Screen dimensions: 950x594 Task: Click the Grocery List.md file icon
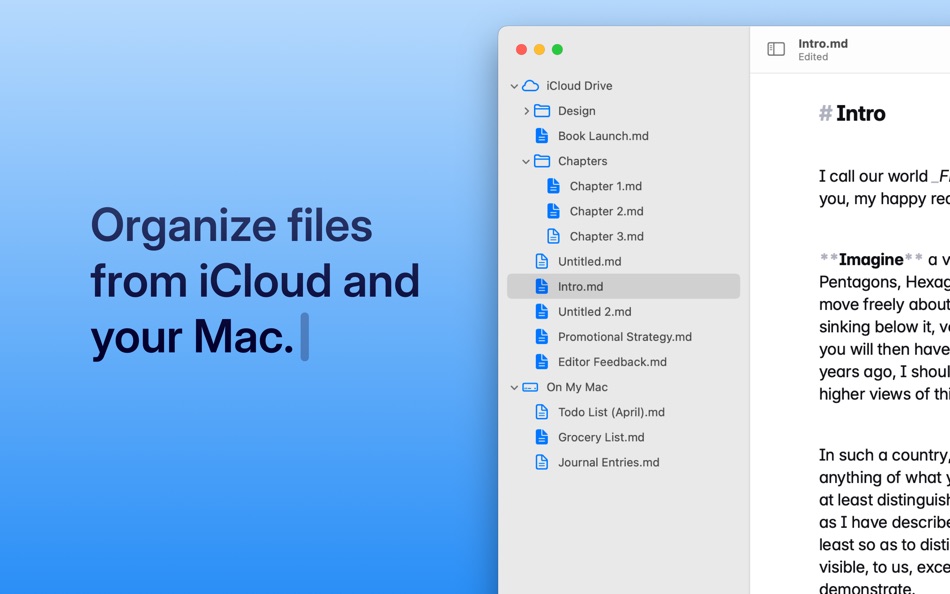(542, 437)
